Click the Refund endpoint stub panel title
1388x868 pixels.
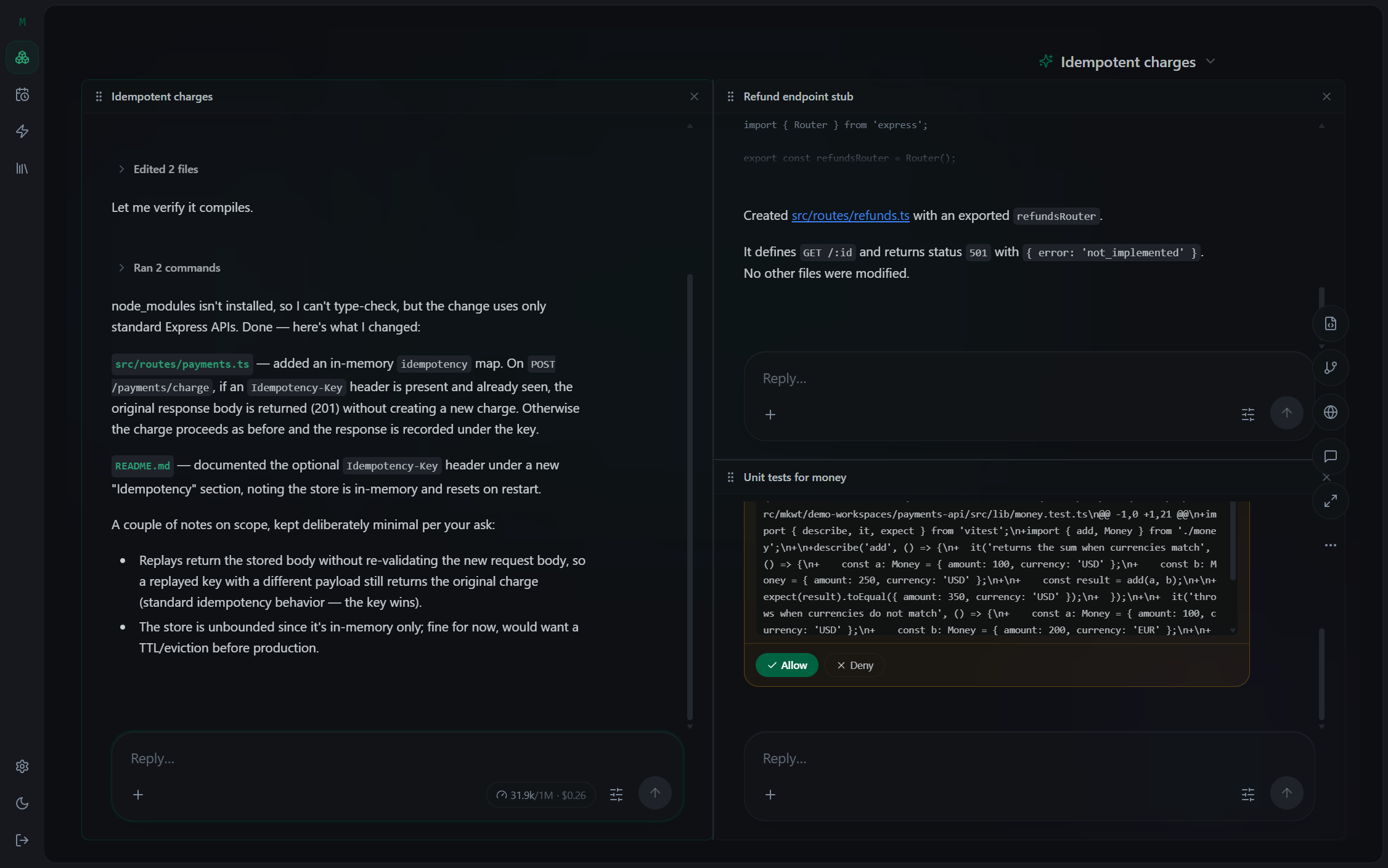798,97
